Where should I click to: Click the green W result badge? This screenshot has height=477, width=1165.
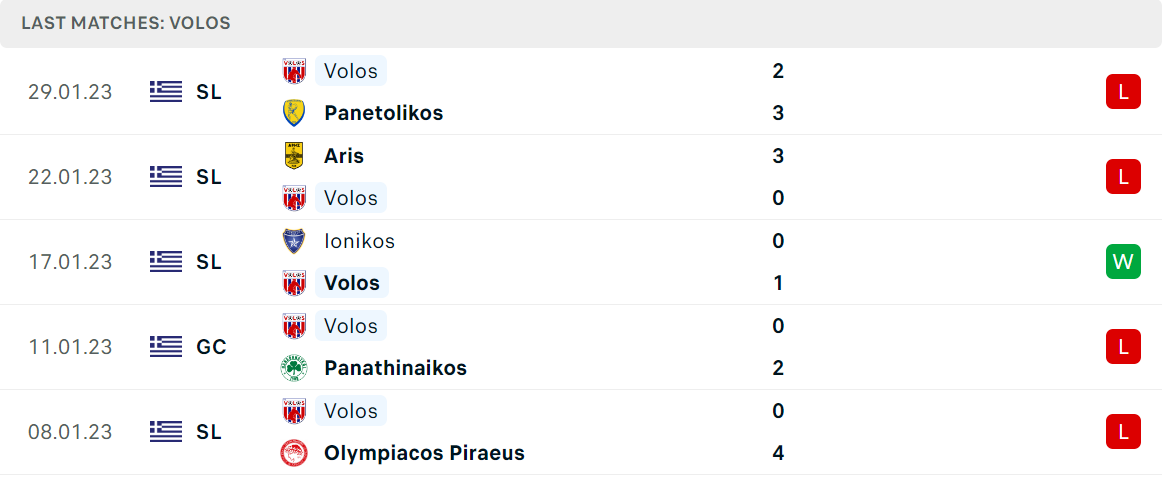point(1123,262)
